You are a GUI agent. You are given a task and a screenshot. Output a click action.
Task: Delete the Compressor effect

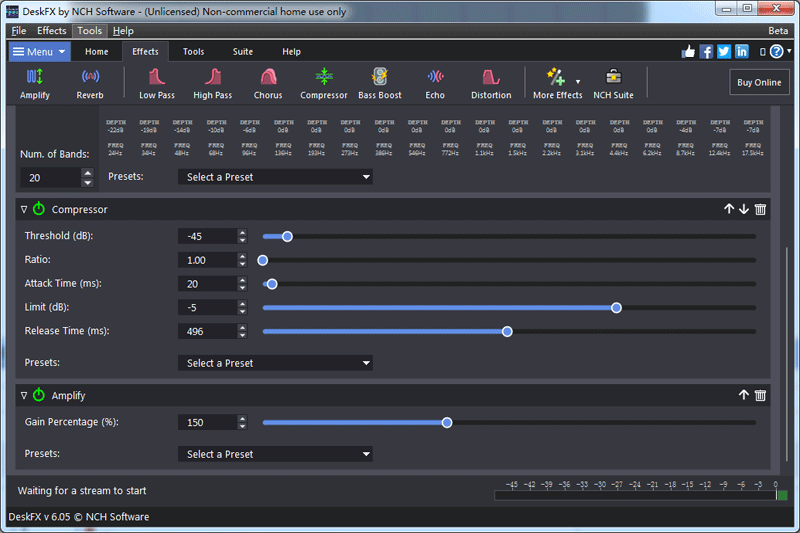point(760,209)
